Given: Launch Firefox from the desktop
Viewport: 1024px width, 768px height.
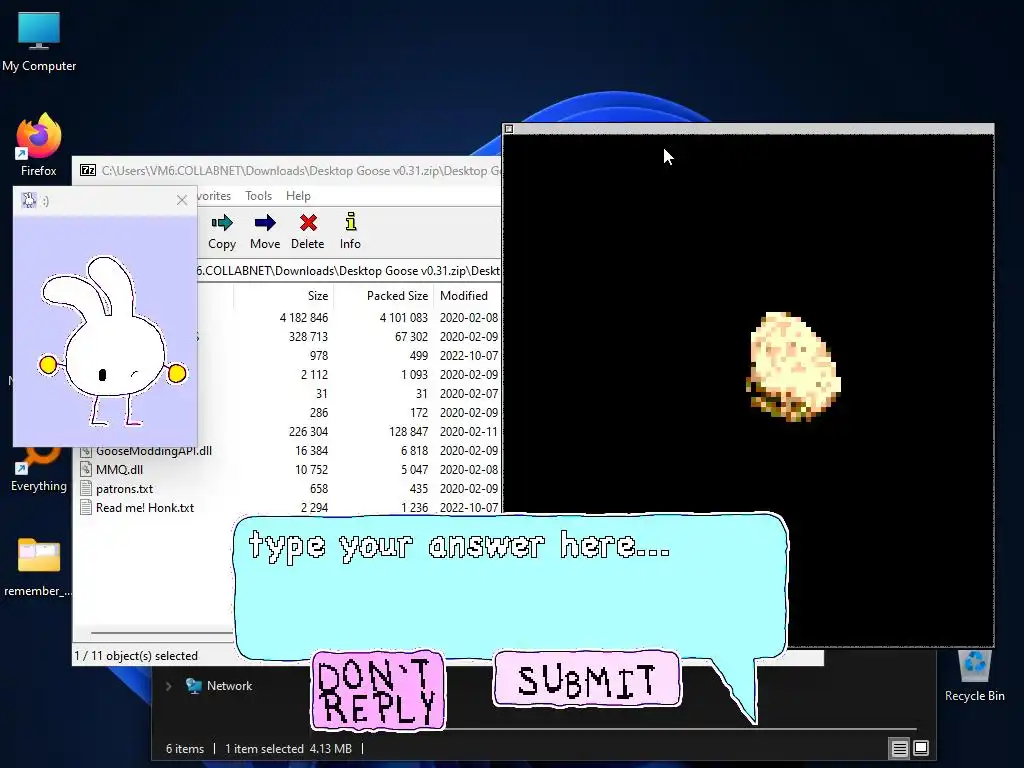Looking at the screenshot, I should [39, 145].
